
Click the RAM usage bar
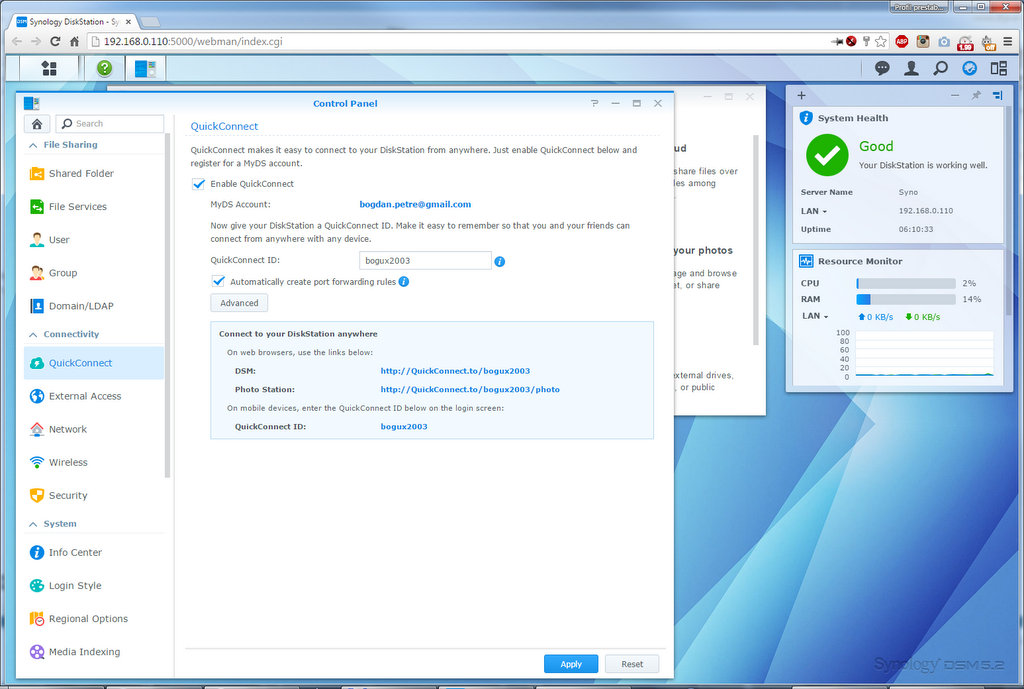tap(906, 299)
